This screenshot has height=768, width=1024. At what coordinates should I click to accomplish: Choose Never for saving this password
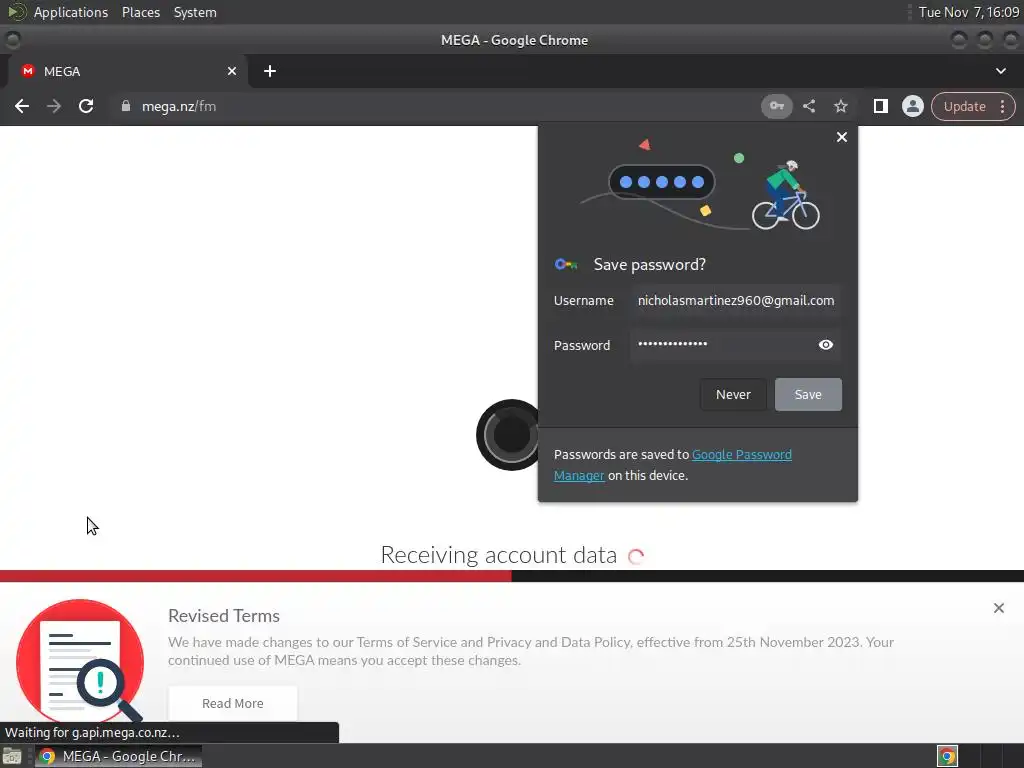point(733,394)
